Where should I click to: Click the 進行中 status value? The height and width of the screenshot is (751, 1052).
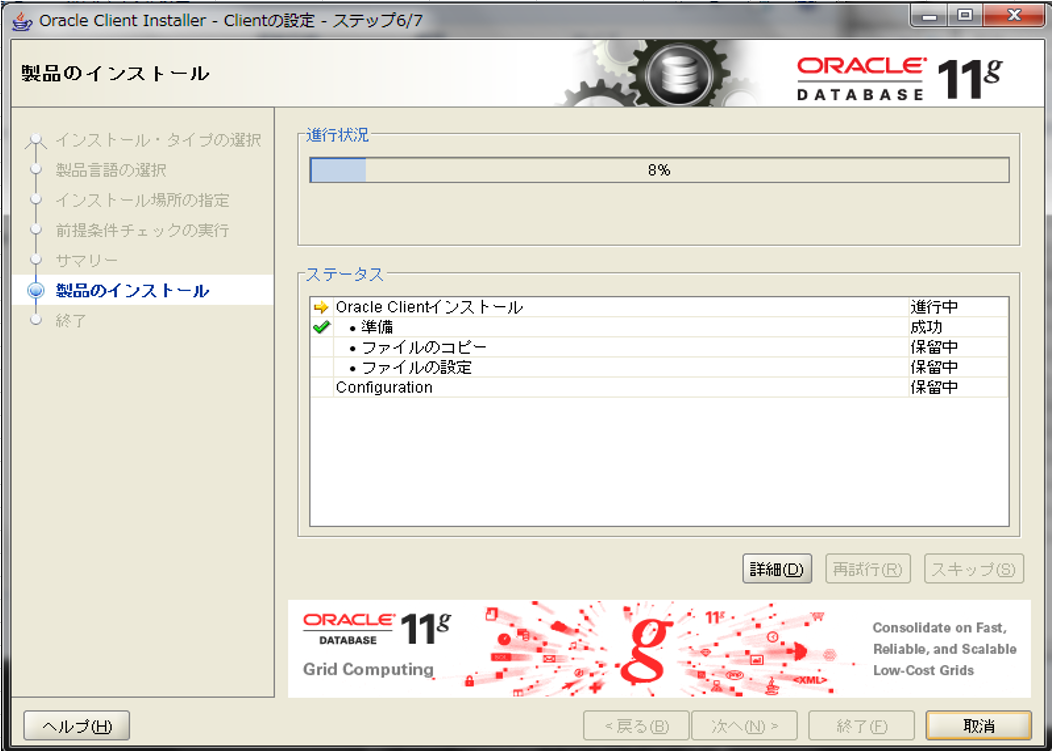[934, 307]
